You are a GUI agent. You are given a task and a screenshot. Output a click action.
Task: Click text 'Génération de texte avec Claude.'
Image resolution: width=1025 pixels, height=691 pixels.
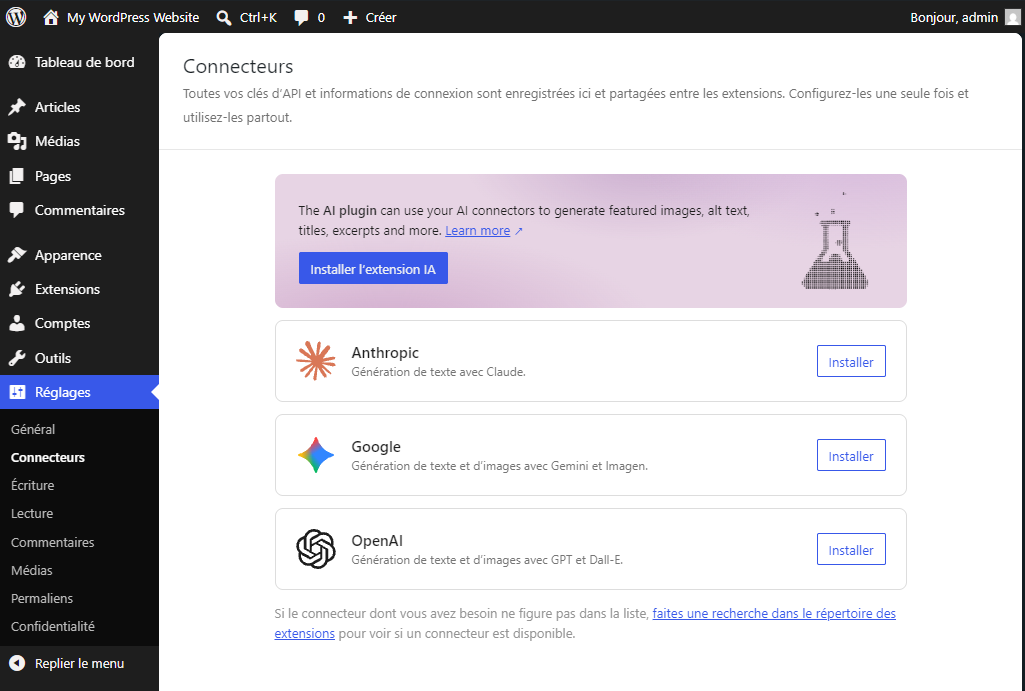[x=439, y=372]
